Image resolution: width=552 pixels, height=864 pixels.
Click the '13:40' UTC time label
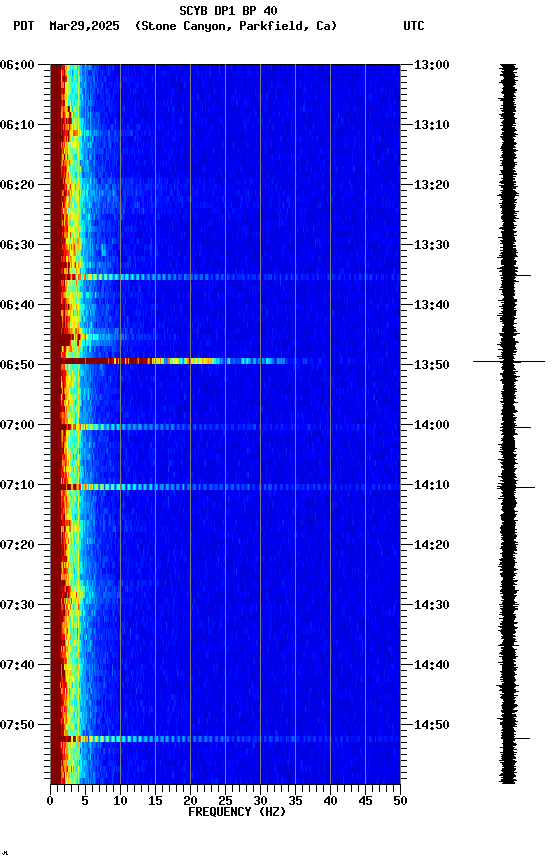pyautogui.click(x=432, y=305)
